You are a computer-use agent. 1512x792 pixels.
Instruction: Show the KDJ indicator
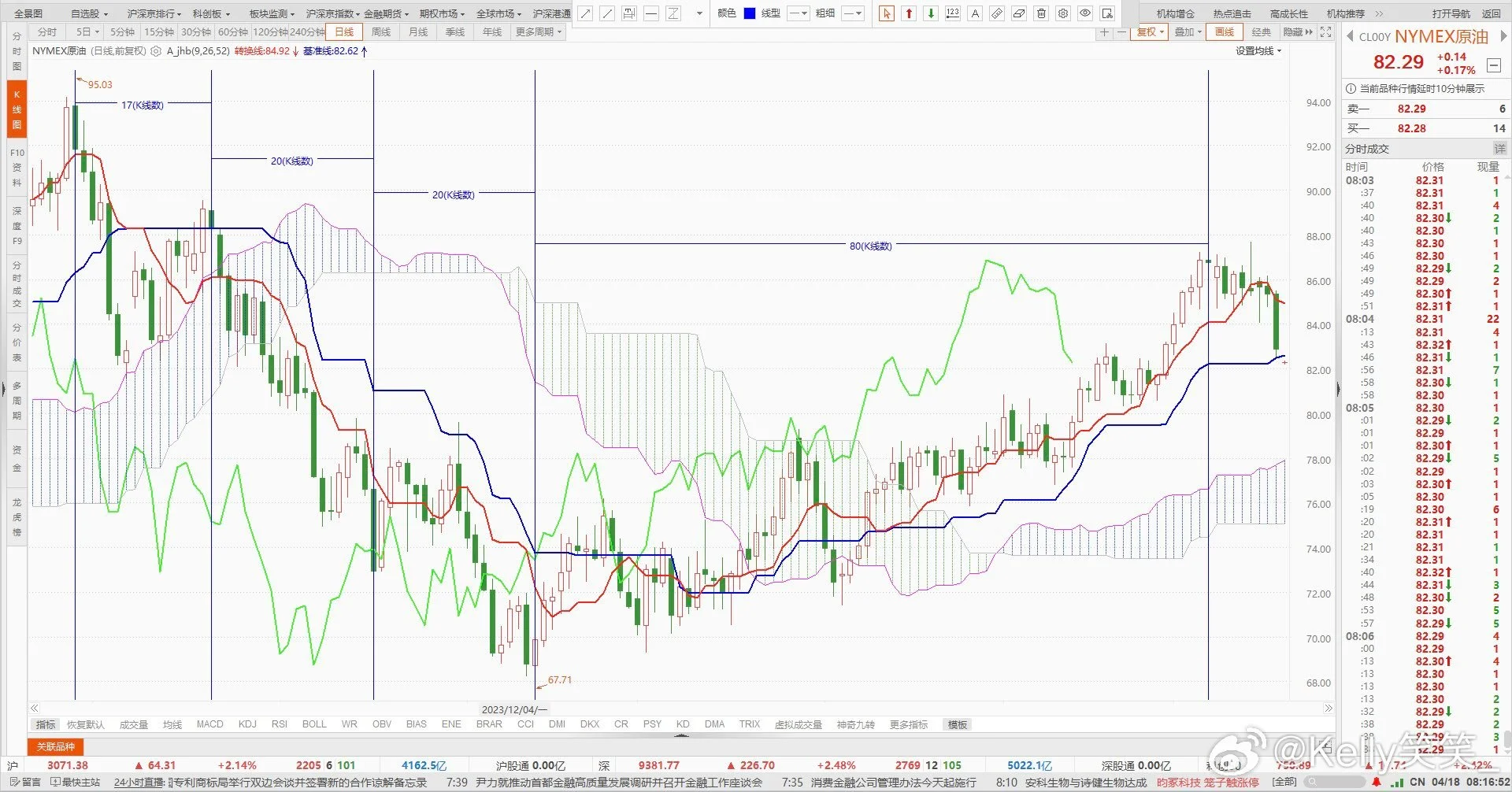[247, 724]
